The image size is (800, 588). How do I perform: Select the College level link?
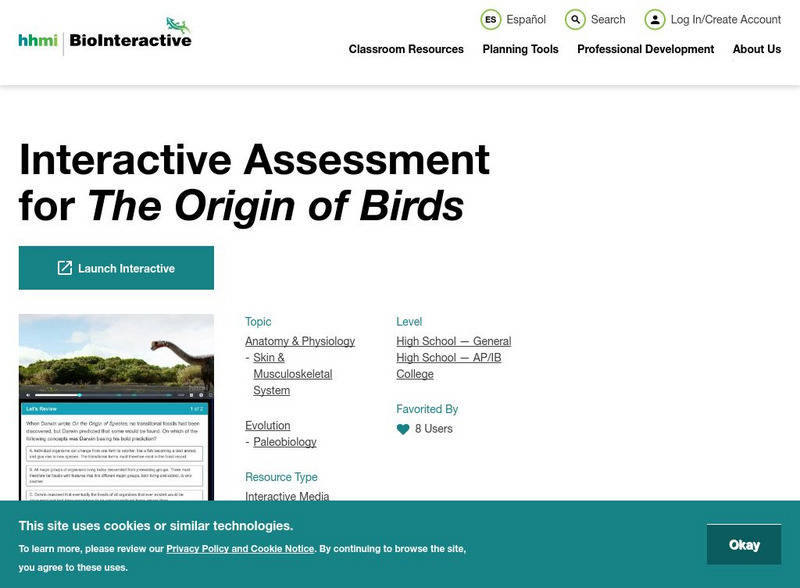[415, 374]
